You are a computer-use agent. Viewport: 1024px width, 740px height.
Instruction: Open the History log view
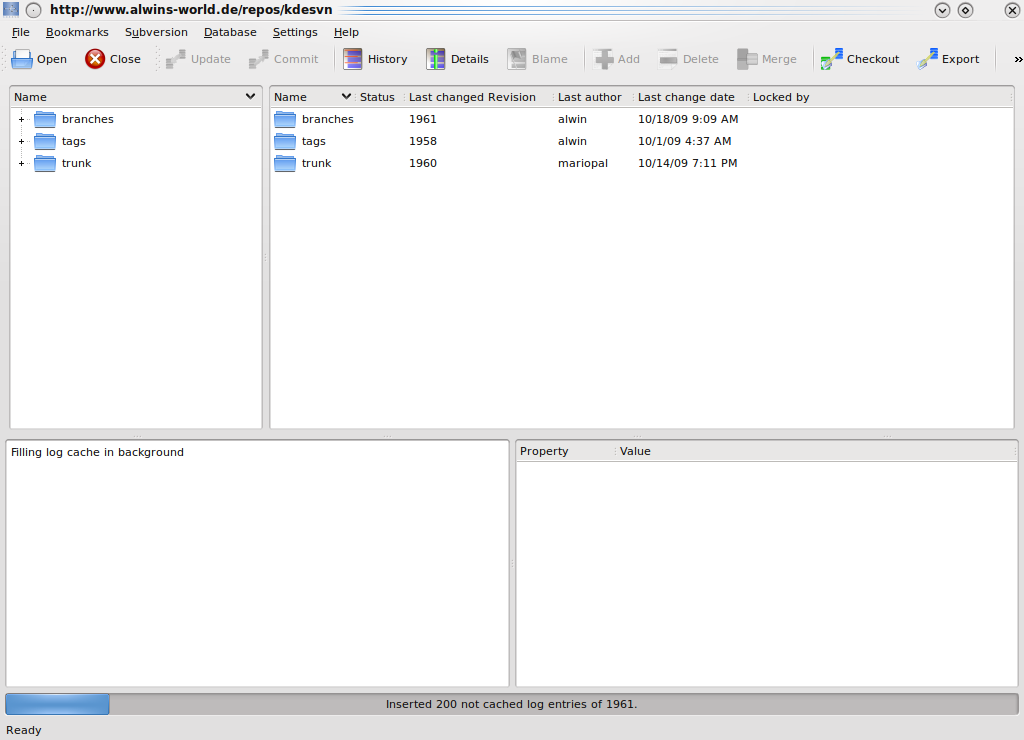click(353, 59)
